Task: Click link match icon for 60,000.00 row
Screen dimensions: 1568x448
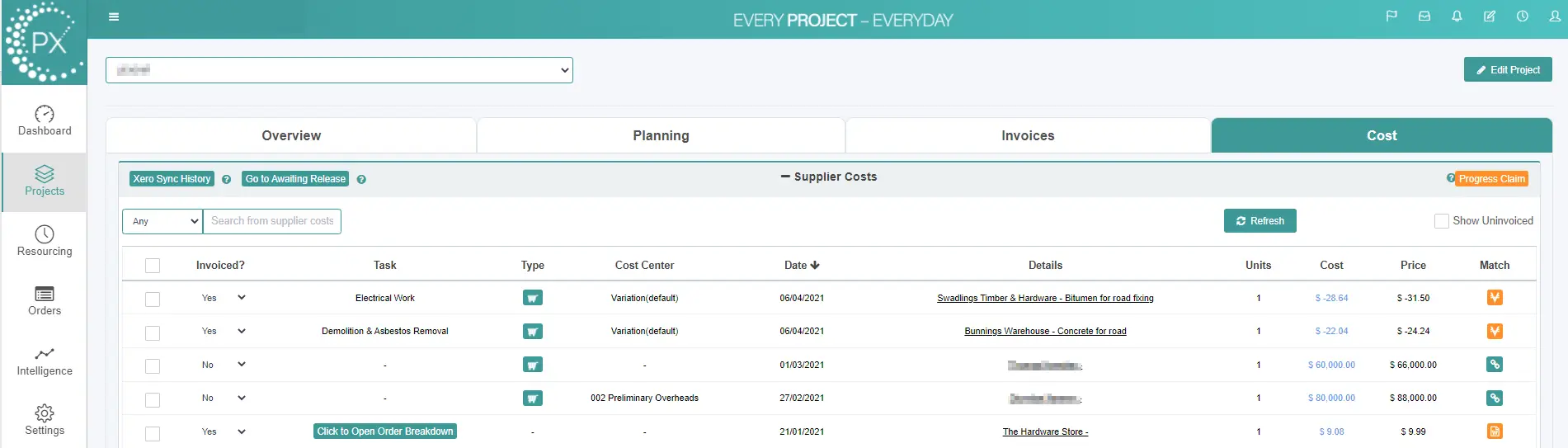Action: [1495, 365]
